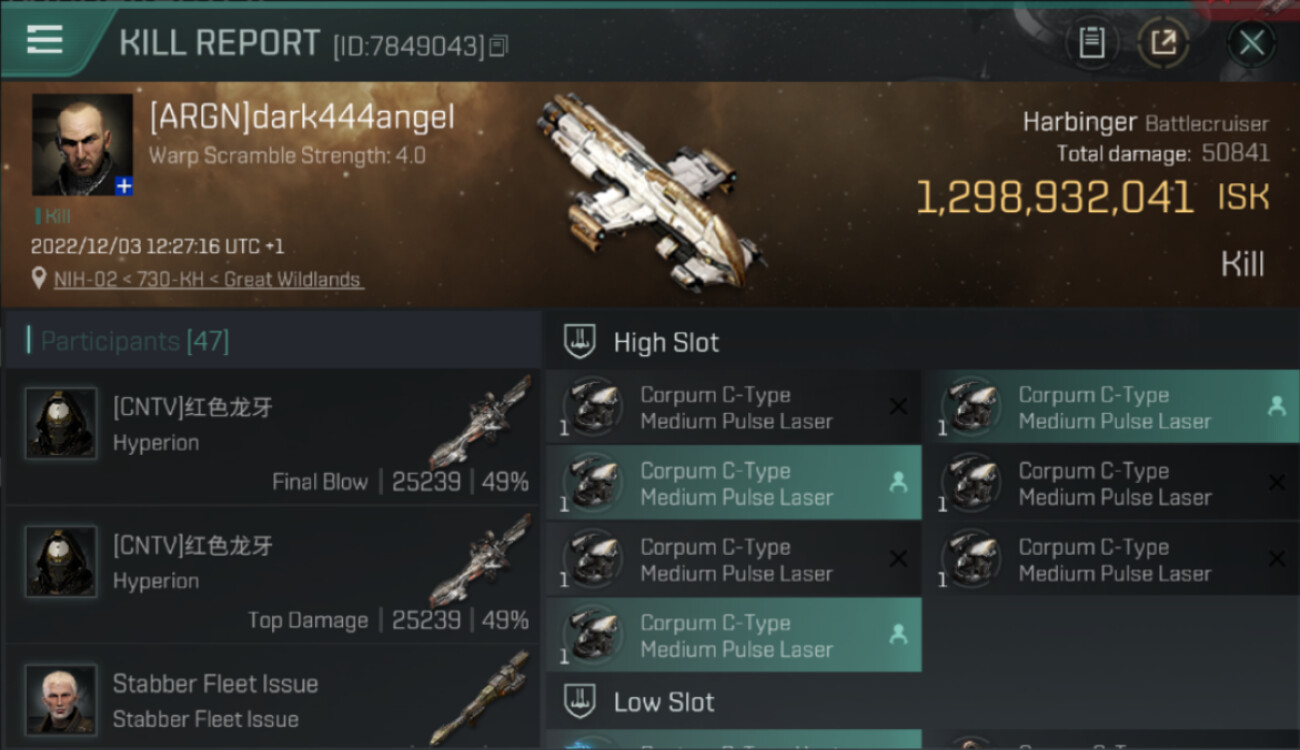
Task: Click the Participants [47] header
Action: point(135,342)
